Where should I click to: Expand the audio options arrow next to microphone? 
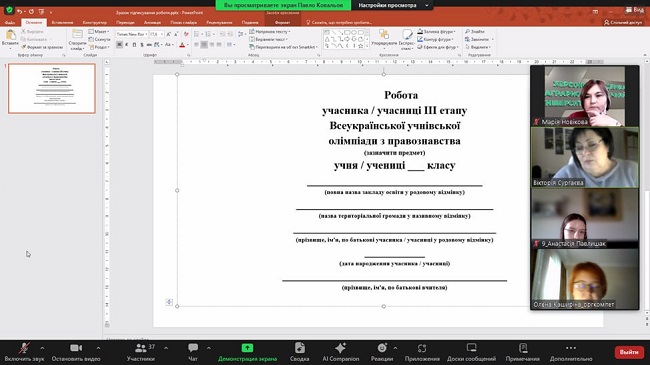42,348
